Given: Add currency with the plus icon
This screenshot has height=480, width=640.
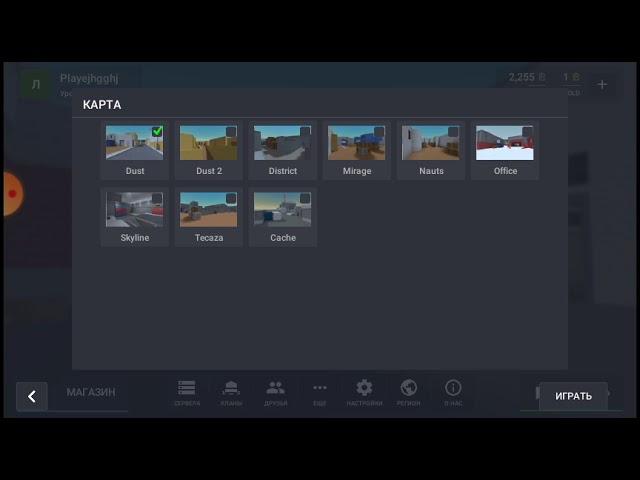Looking at the screenshot, I should point(602,84).
